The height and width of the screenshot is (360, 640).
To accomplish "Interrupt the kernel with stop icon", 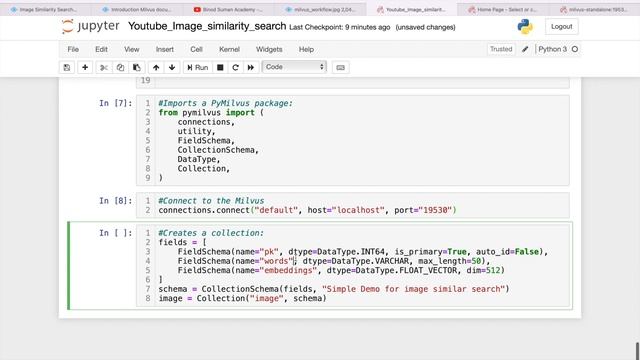I will (x=220, y=67).
